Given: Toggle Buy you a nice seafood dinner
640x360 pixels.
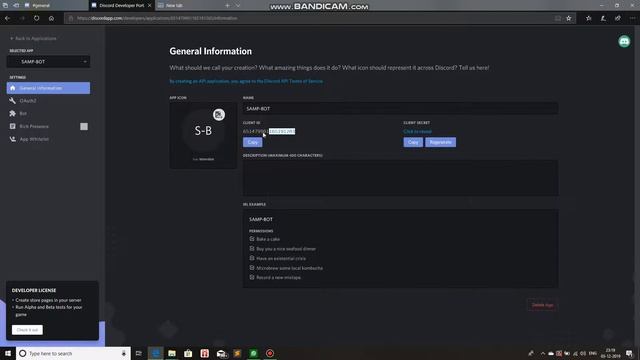Looking at the screenshot, I should point(252,249).
